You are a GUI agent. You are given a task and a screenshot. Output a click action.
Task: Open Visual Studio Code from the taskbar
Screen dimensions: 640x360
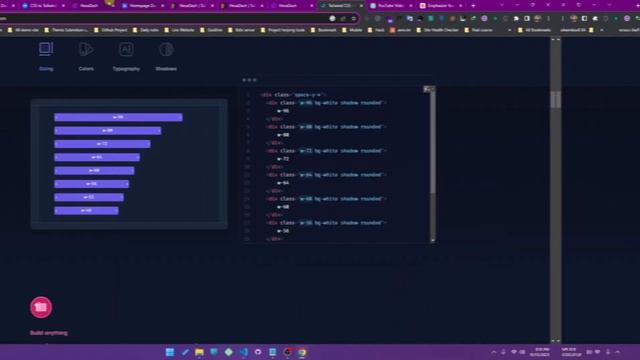[244, 352]
